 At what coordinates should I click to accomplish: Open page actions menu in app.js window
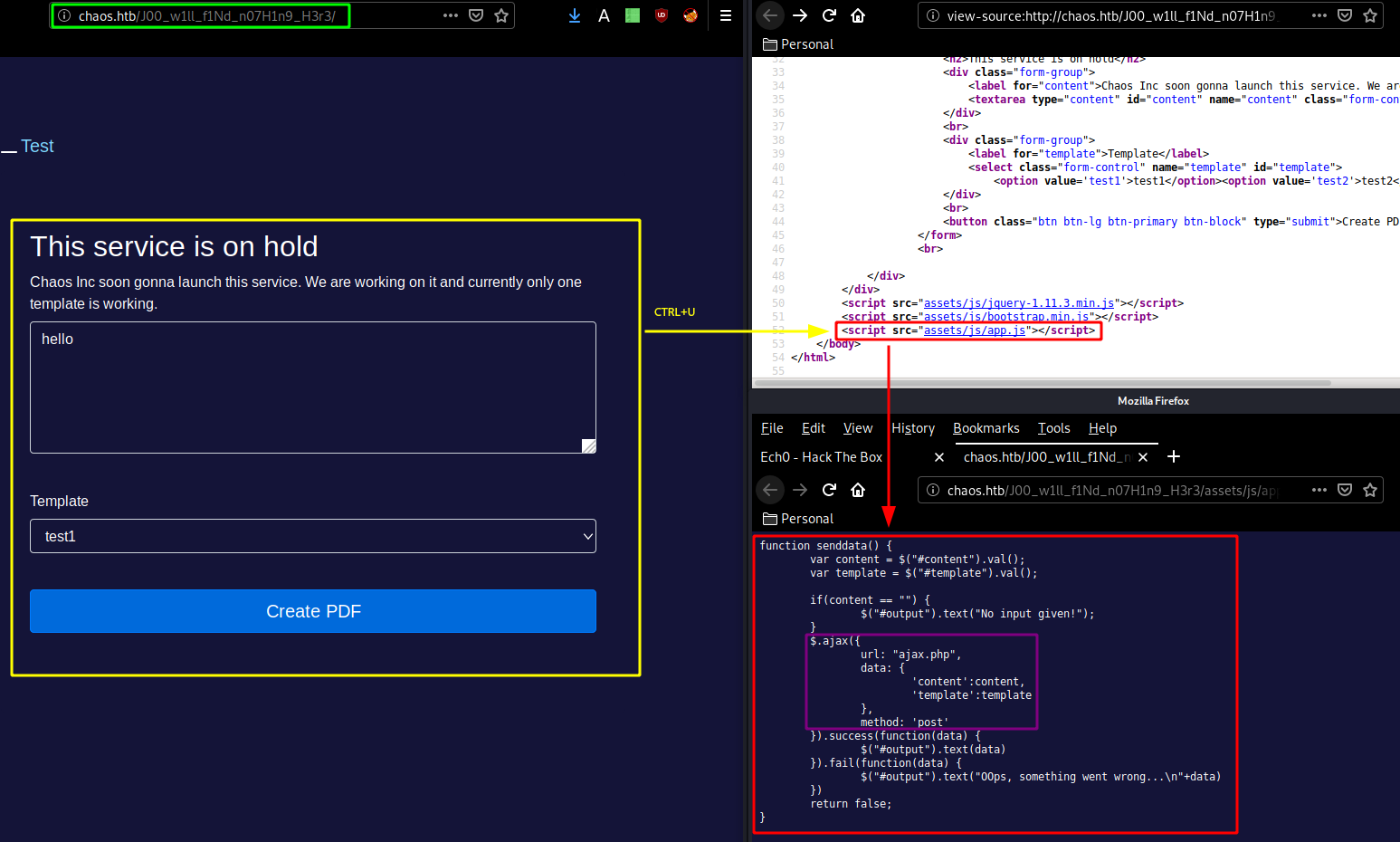coord(1319,490)
